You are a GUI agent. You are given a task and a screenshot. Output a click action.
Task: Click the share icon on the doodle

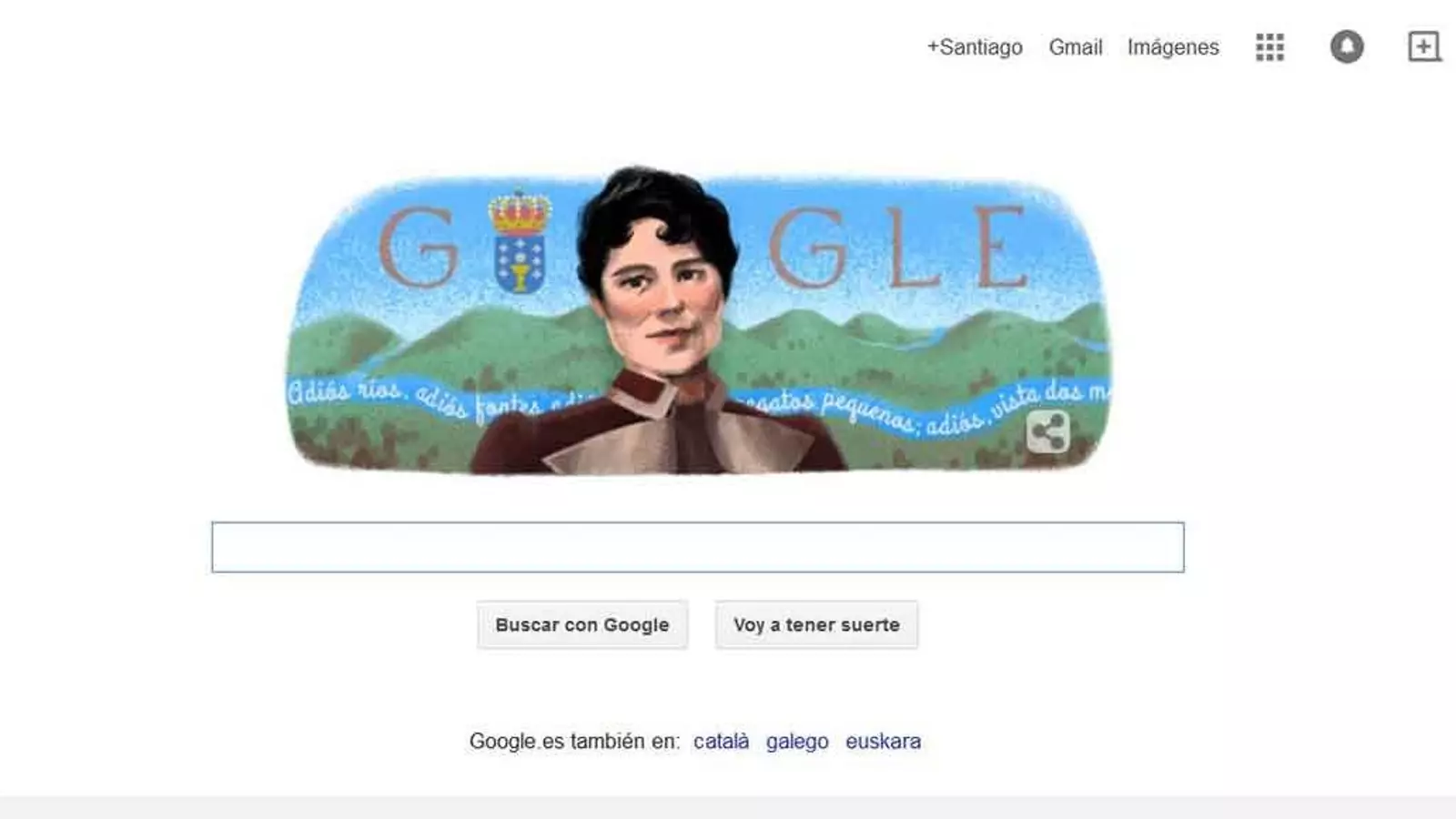[1047, 431]
